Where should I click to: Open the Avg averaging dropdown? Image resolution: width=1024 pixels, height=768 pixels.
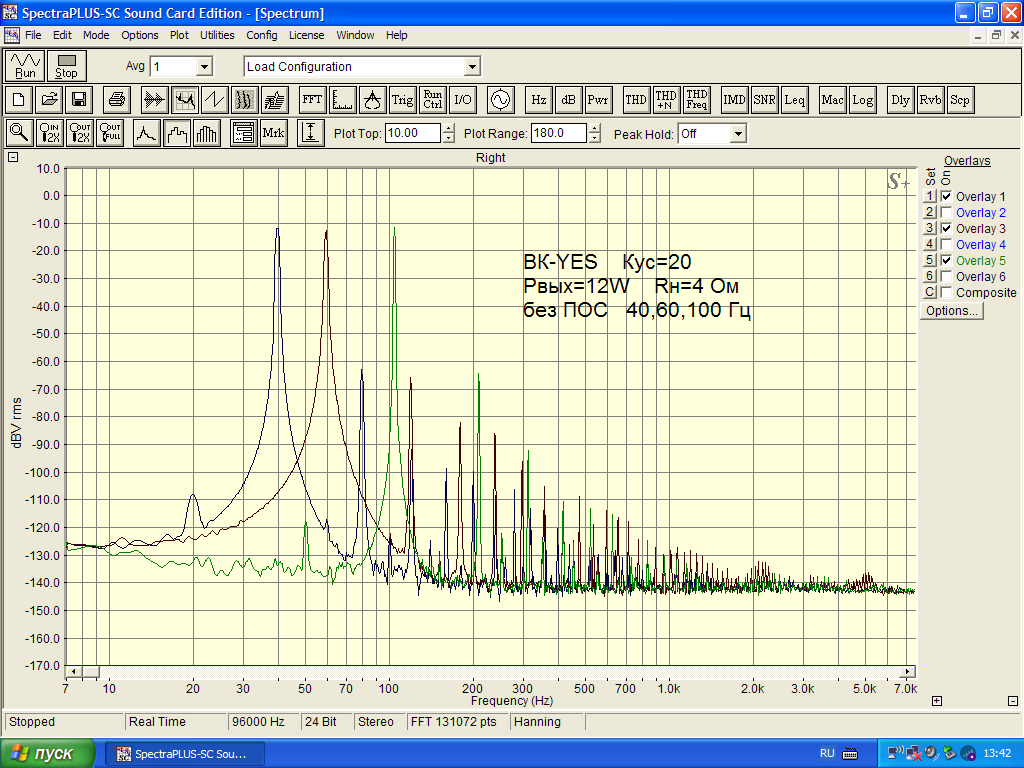coord(204,67)
